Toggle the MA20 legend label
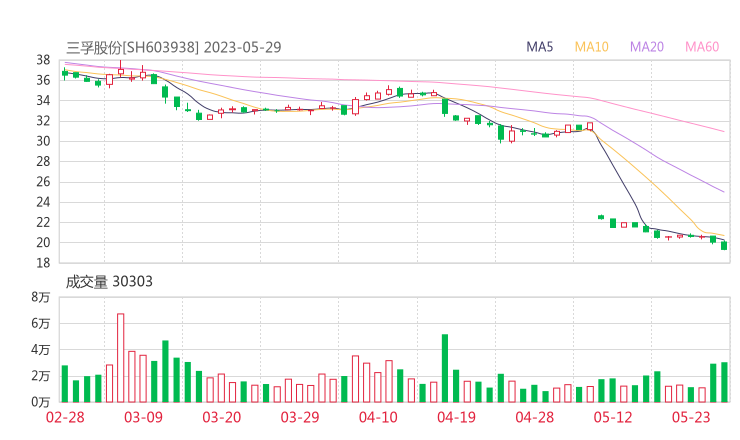 pos(646,47)
